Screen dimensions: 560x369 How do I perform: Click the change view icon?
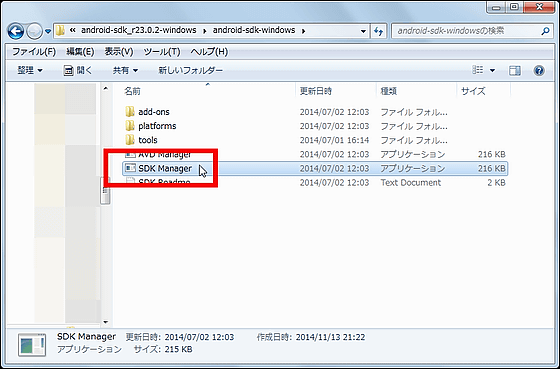click(478, 70)
